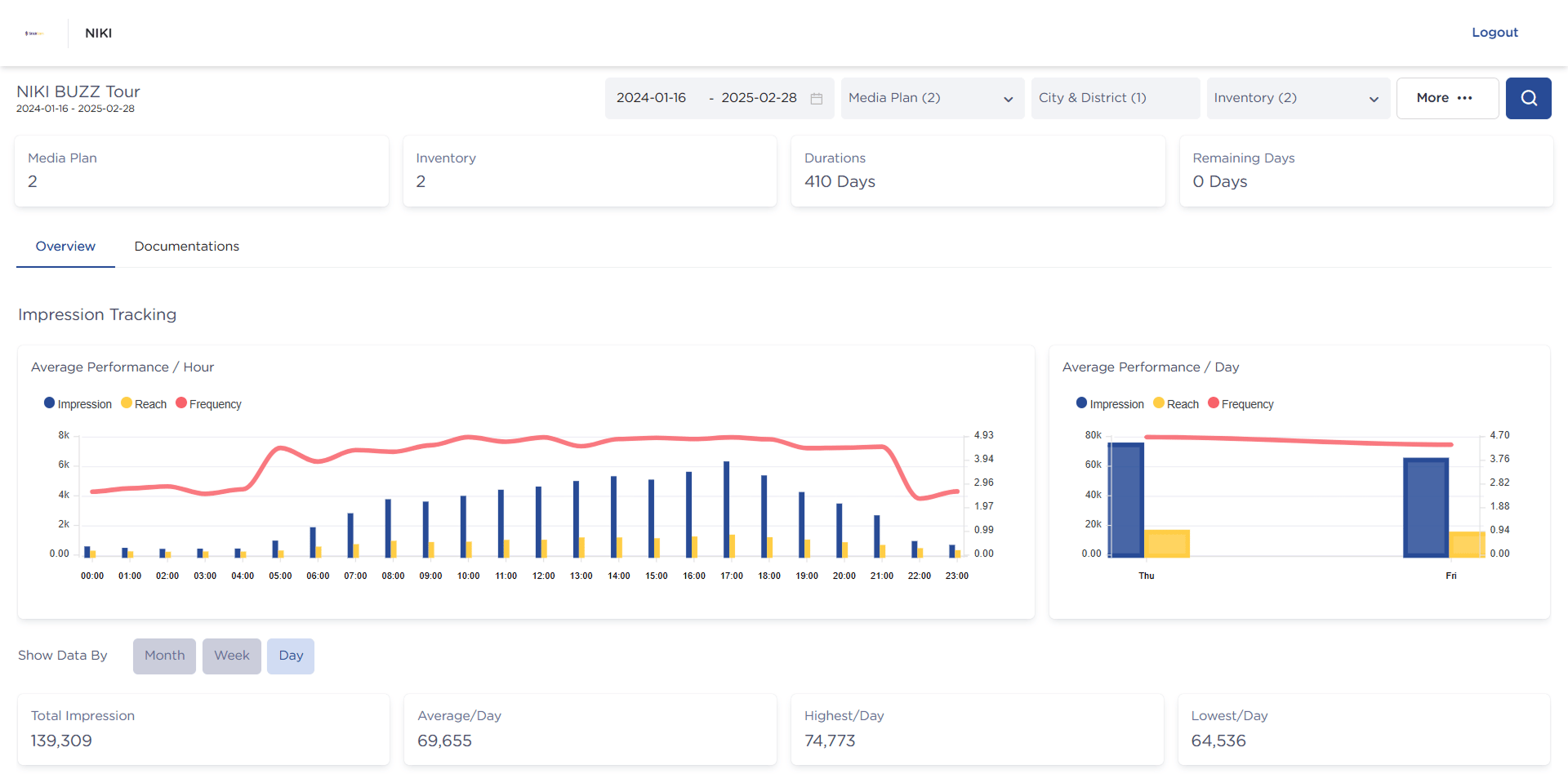Click the Thu yellow reach bar
The image size is (1568, 774).
[1167, 544]
